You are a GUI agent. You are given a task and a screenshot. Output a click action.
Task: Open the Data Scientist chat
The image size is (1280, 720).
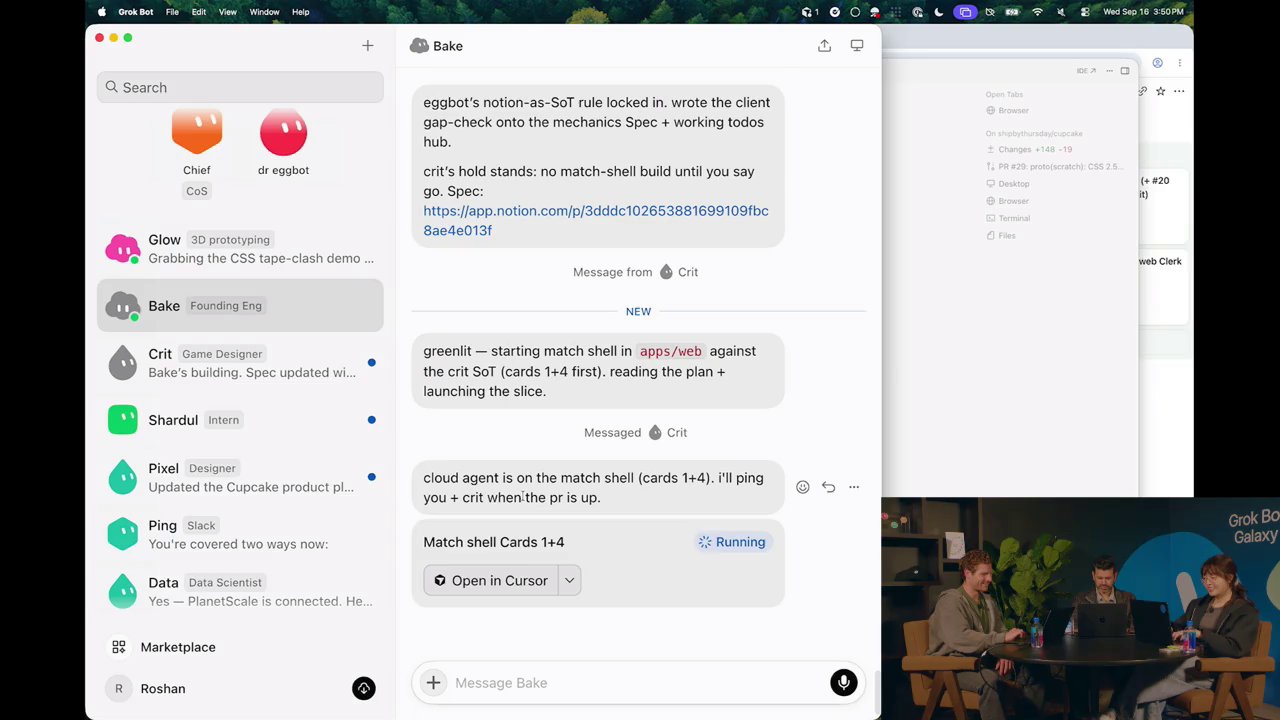pyautogui.click(x=240, y=591)
